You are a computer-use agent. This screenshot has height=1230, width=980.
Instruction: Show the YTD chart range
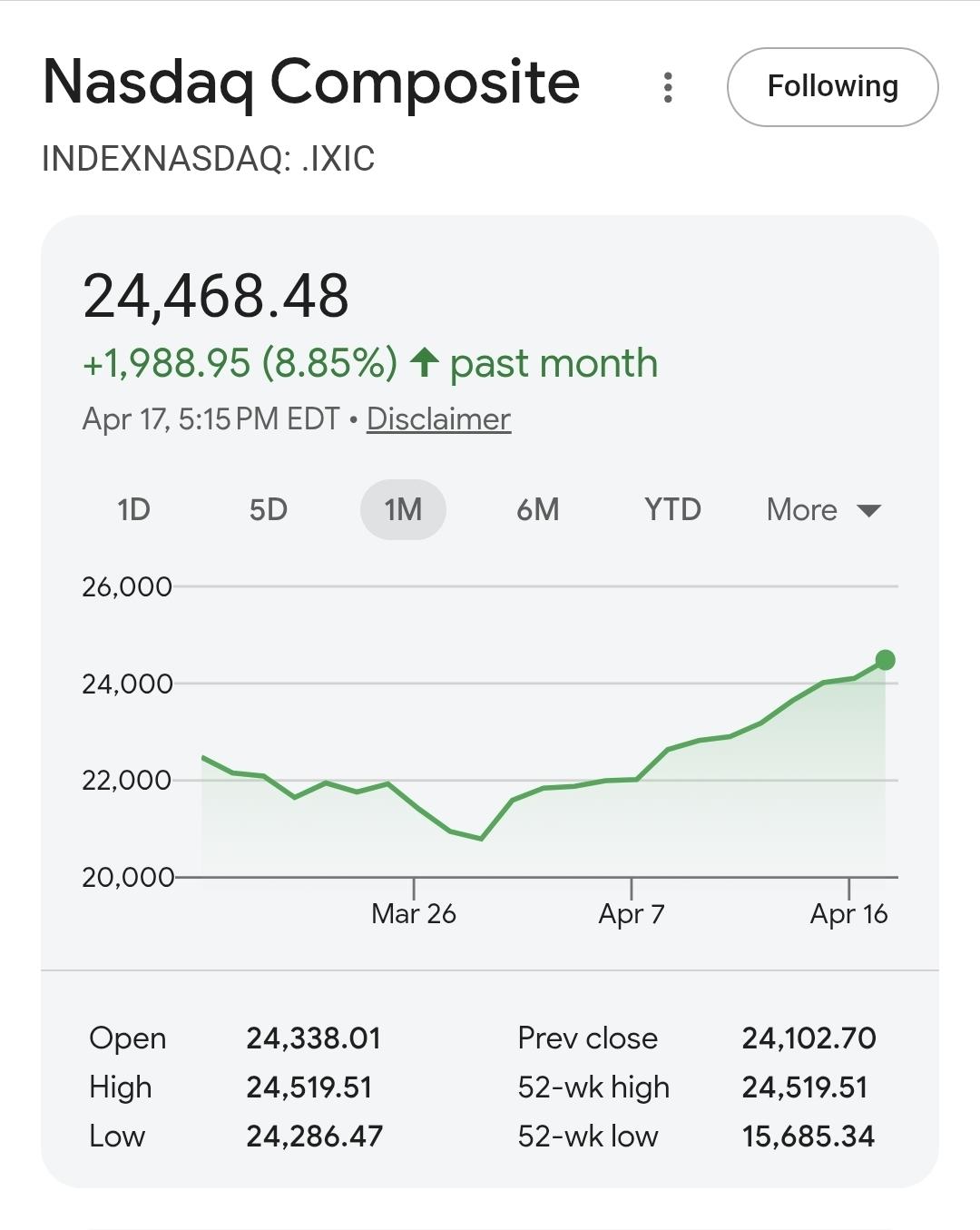[672, 510]
